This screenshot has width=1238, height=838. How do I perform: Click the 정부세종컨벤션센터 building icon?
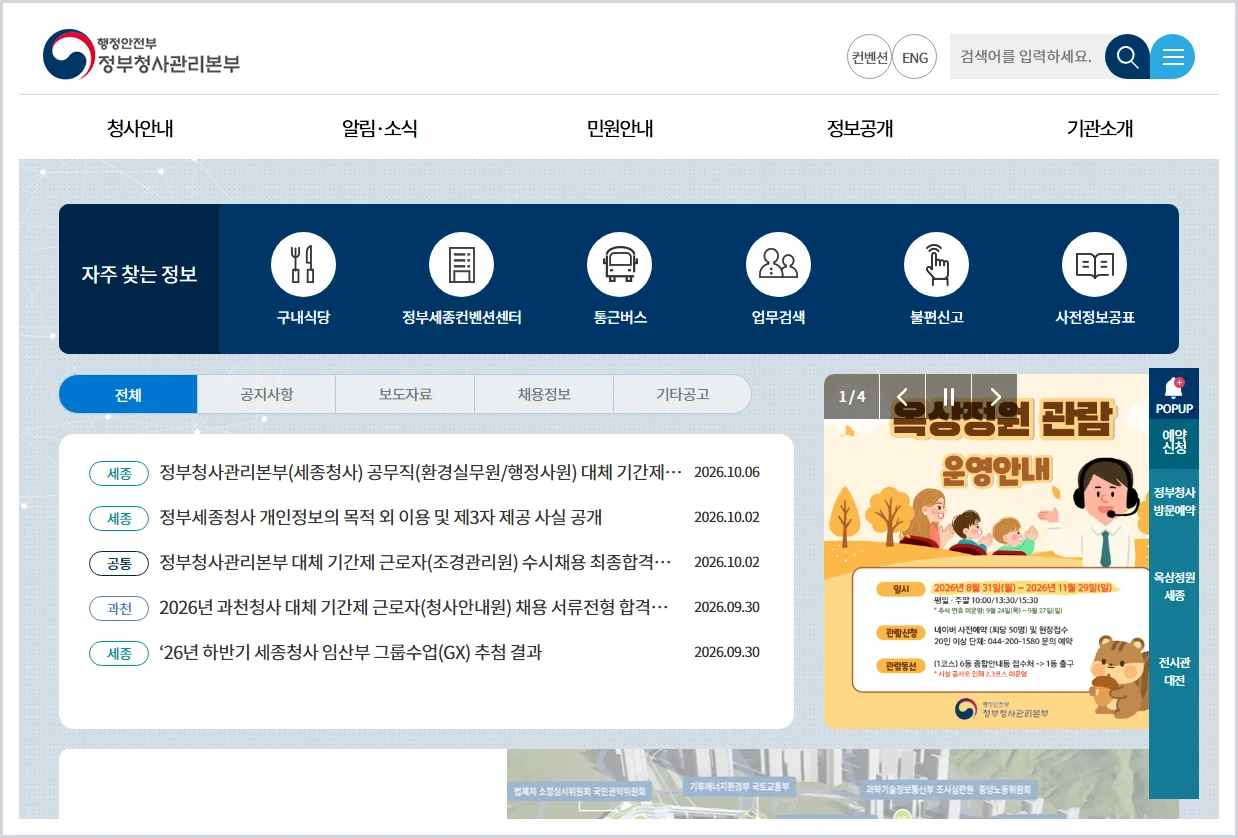click(461, 264)
